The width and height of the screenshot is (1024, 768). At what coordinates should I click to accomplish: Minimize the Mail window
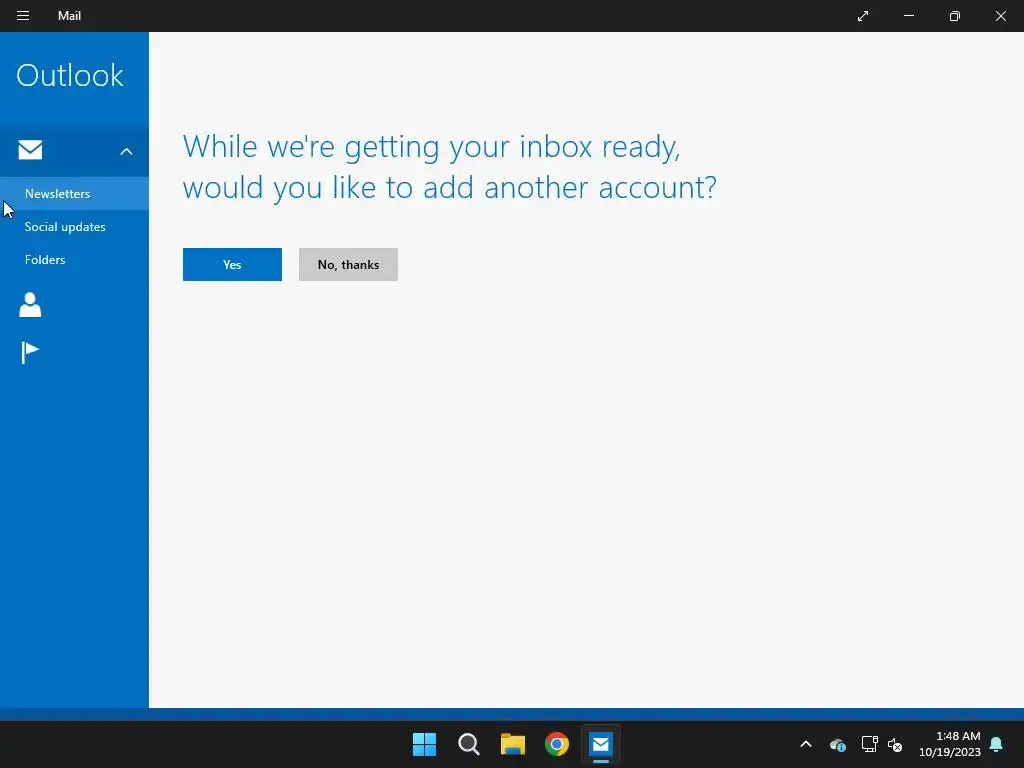point(909,16)
